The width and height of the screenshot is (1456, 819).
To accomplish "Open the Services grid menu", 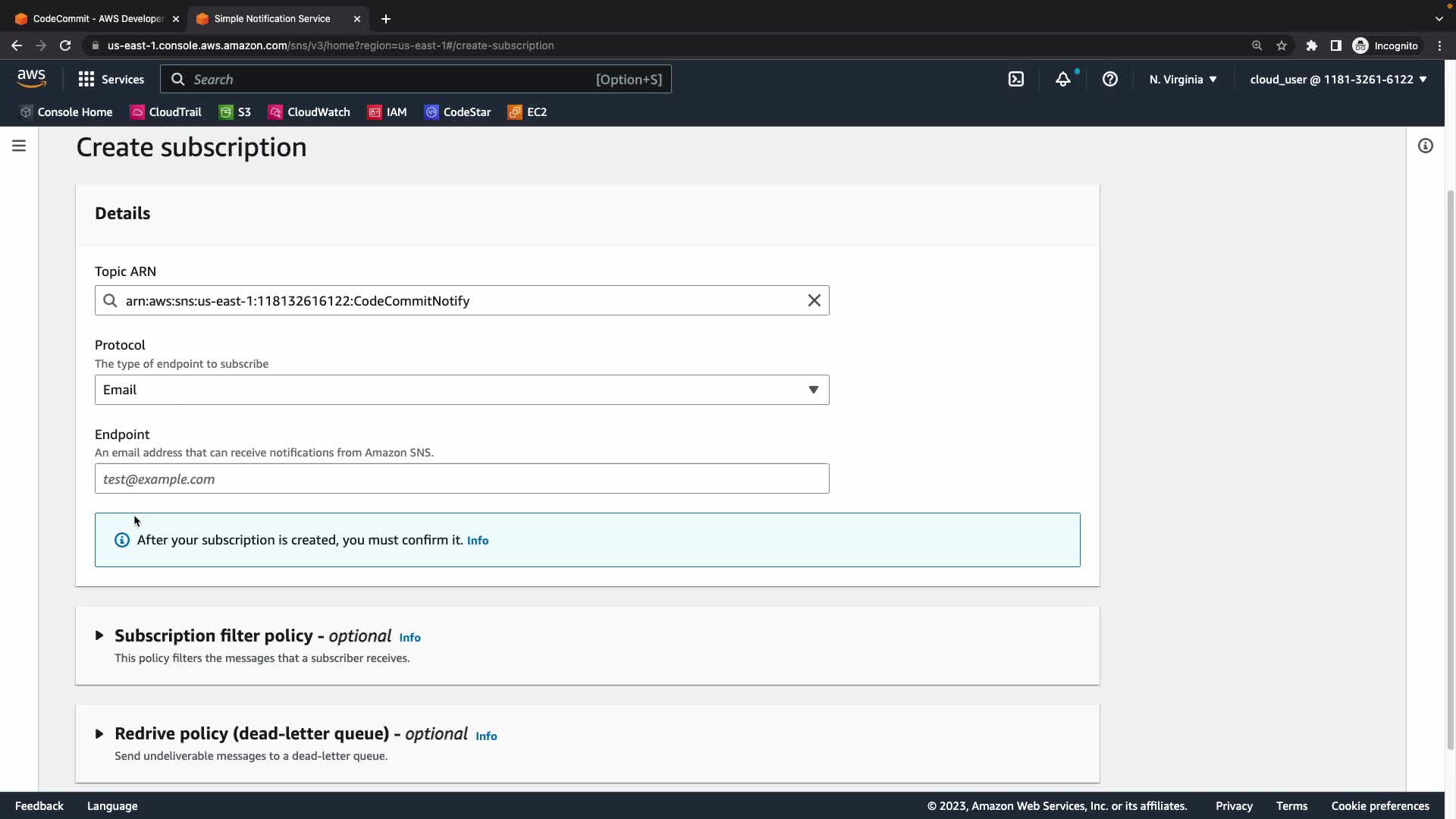I will tap(111, 79).
